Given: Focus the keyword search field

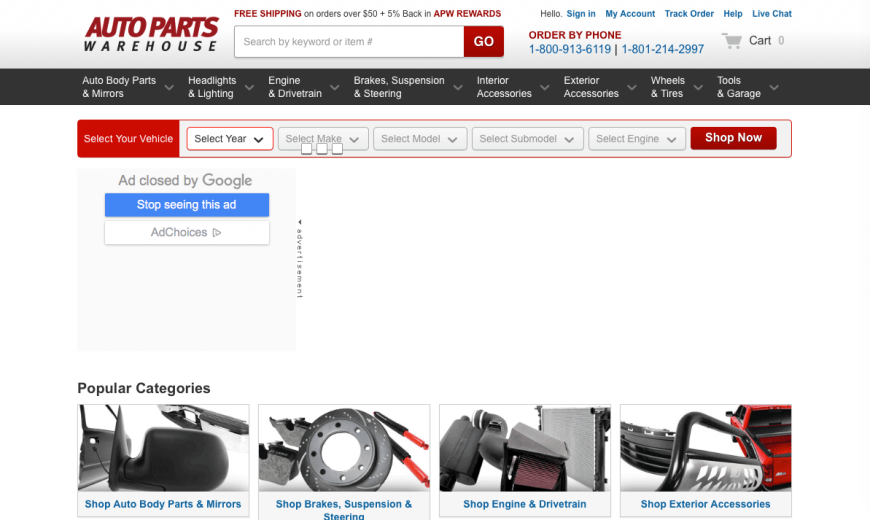Looking at the screenshot, I should click(x=349, y=42).
